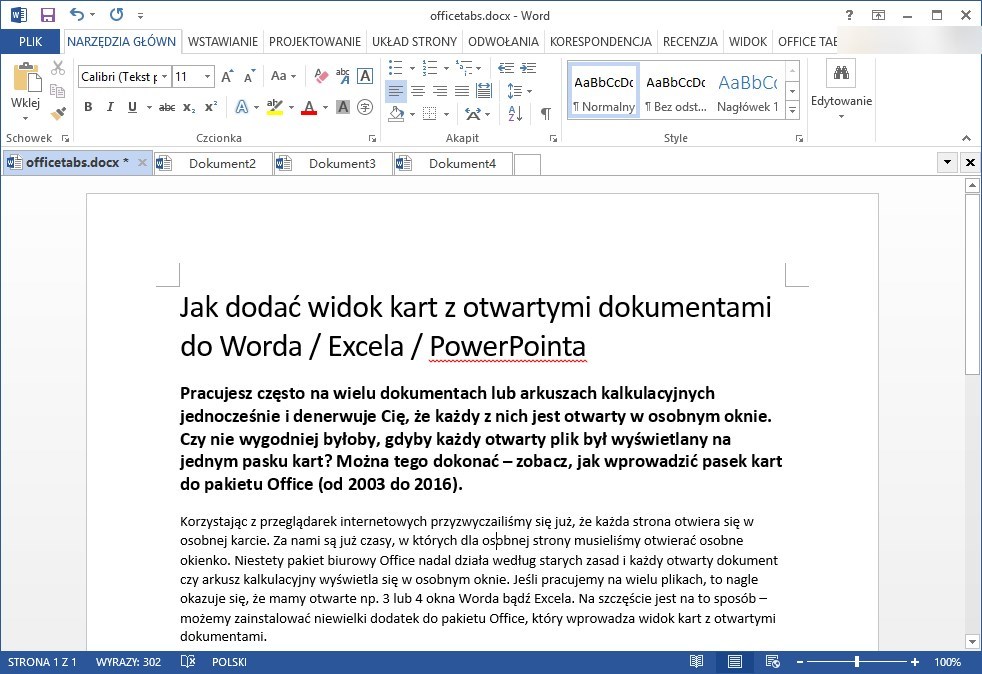Apply character border icon
Screen dimensions: 982x674
365,76
